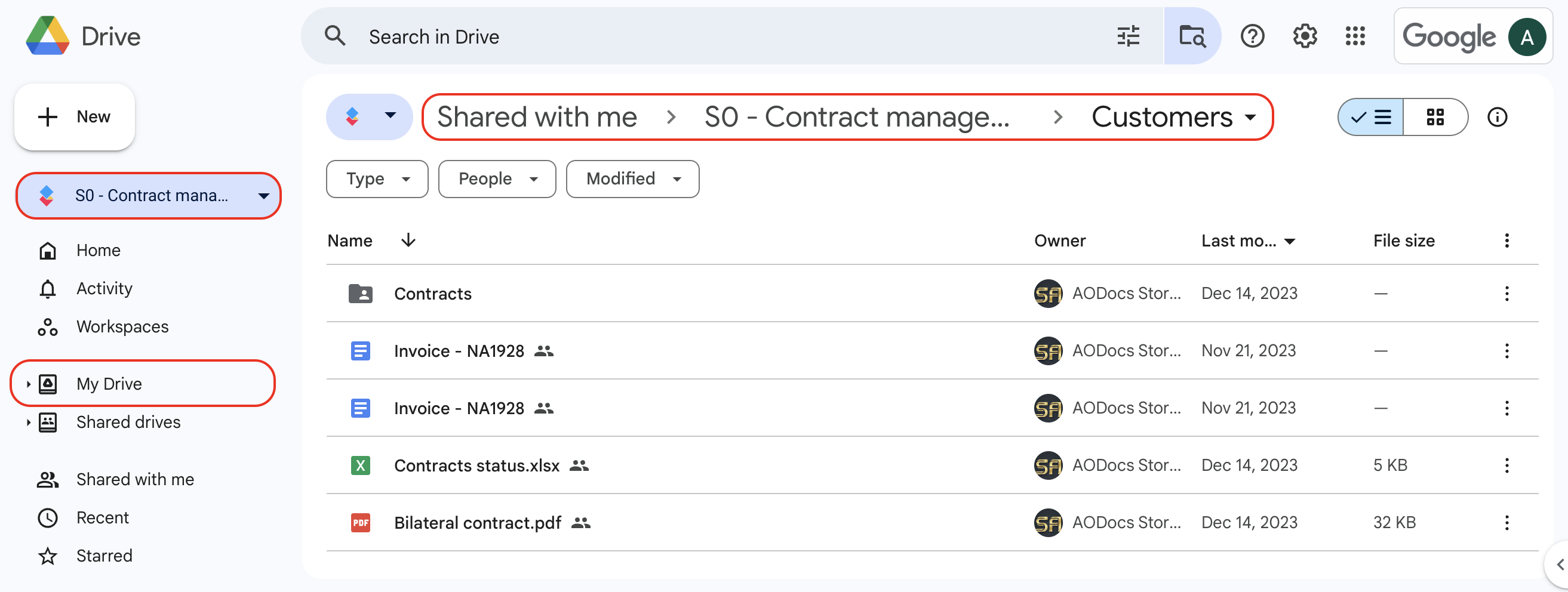Click the Dec 14, 2023 date on Contracts row

(x=1249, y=293)
